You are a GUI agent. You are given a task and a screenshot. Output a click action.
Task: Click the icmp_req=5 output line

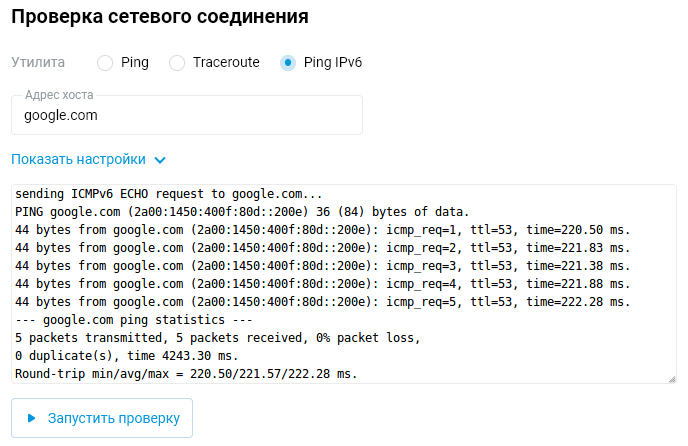pyautogui.click(x=323, y=302)
